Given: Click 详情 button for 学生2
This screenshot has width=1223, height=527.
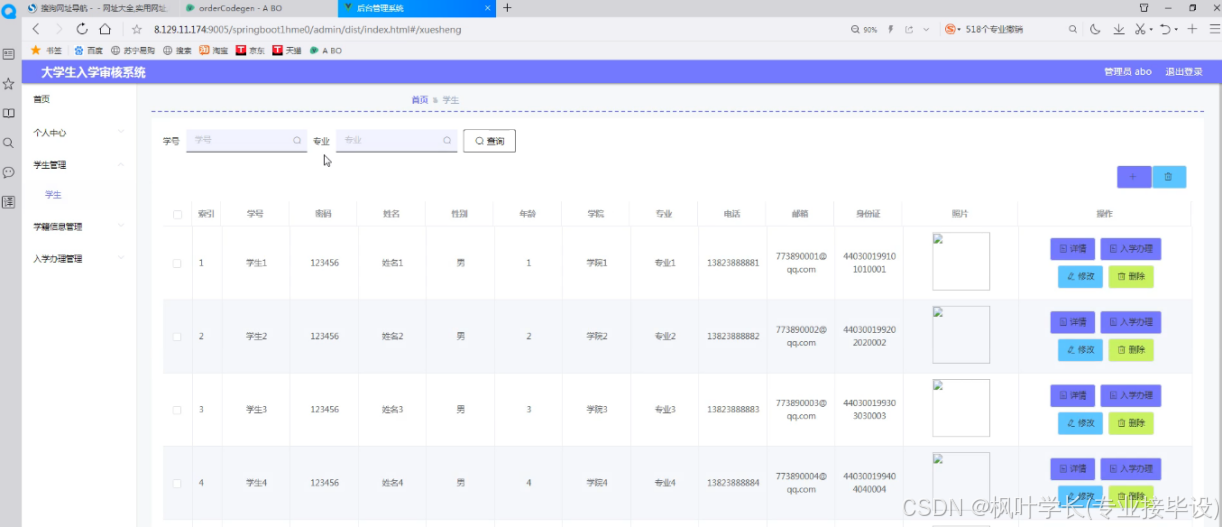Looking at the screenshot, I should (x=1072, y=322).
